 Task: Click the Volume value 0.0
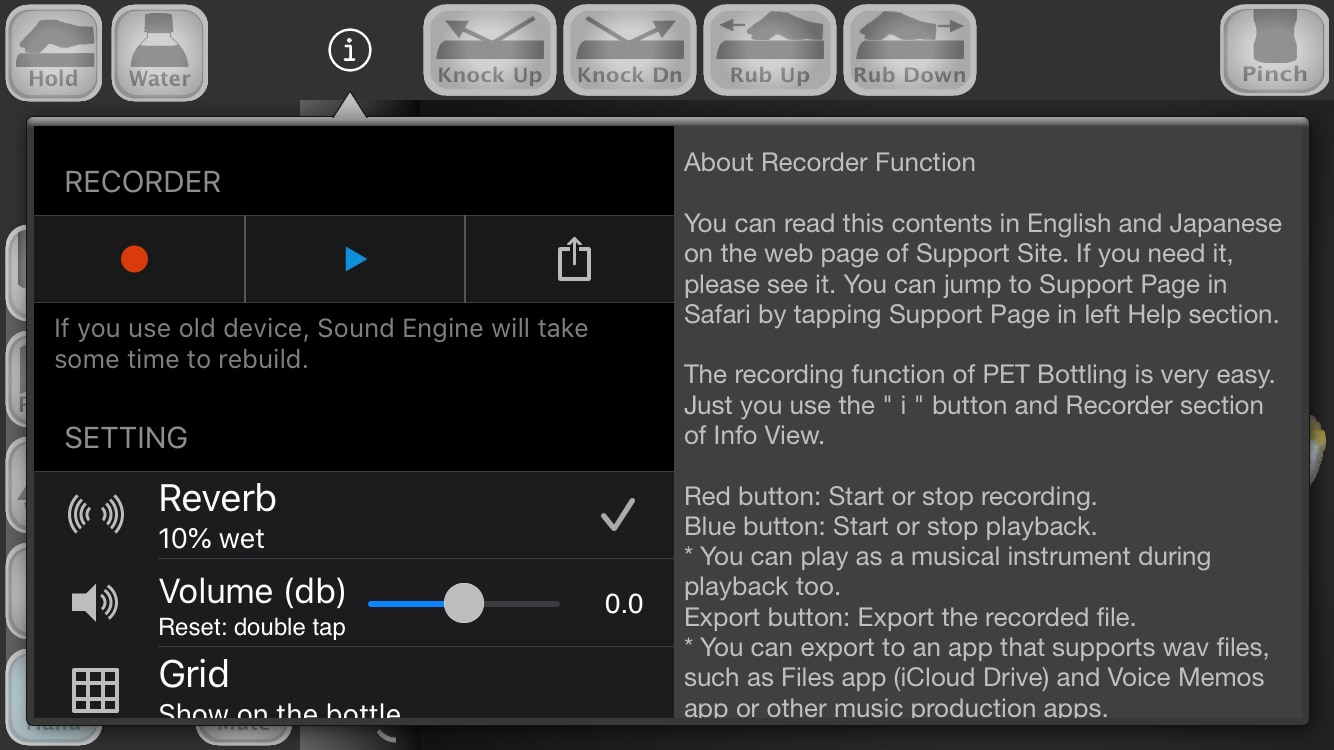coord(624,603)
